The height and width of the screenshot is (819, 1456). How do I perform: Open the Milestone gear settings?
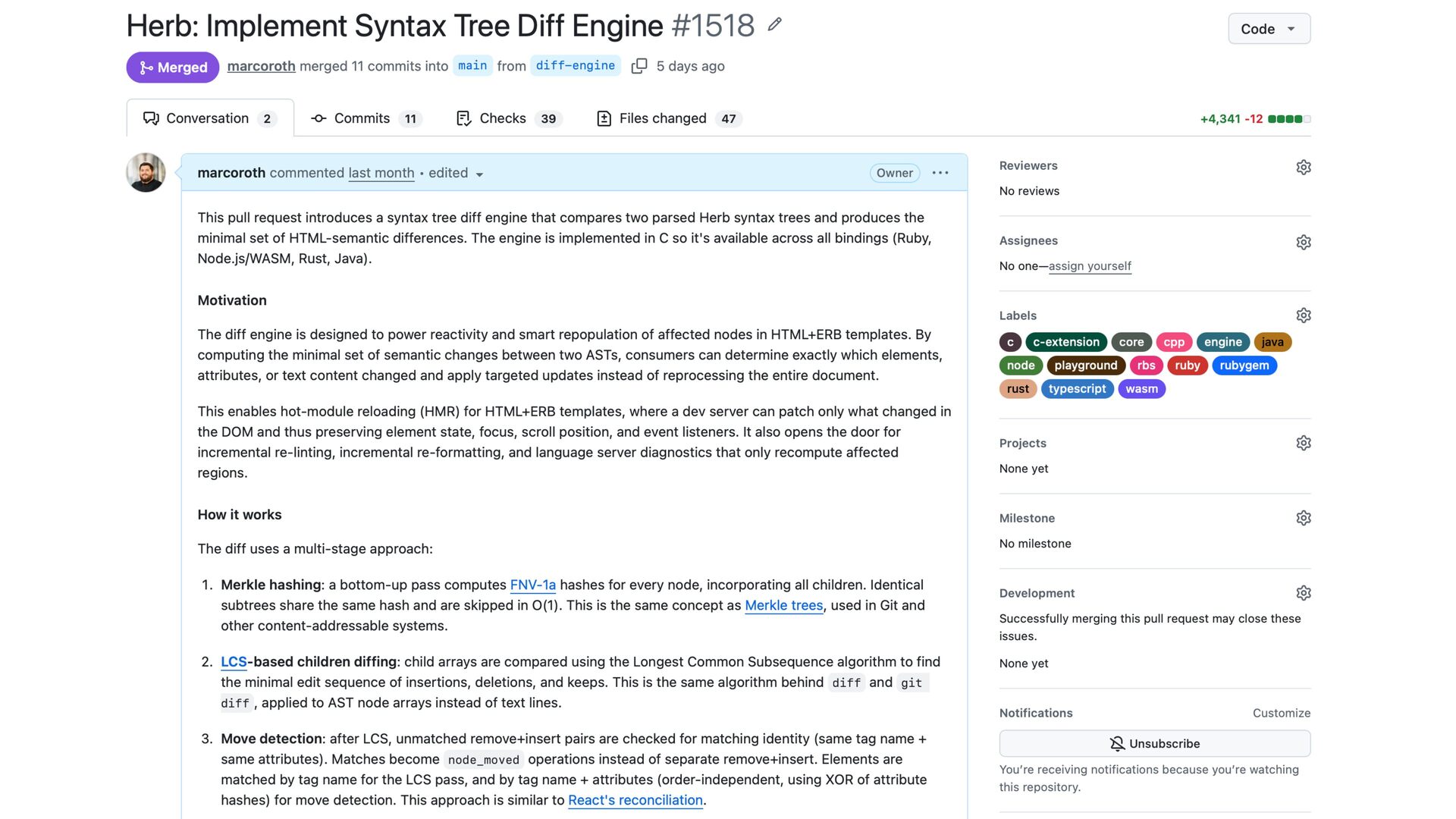click(x=1303, y=518)
